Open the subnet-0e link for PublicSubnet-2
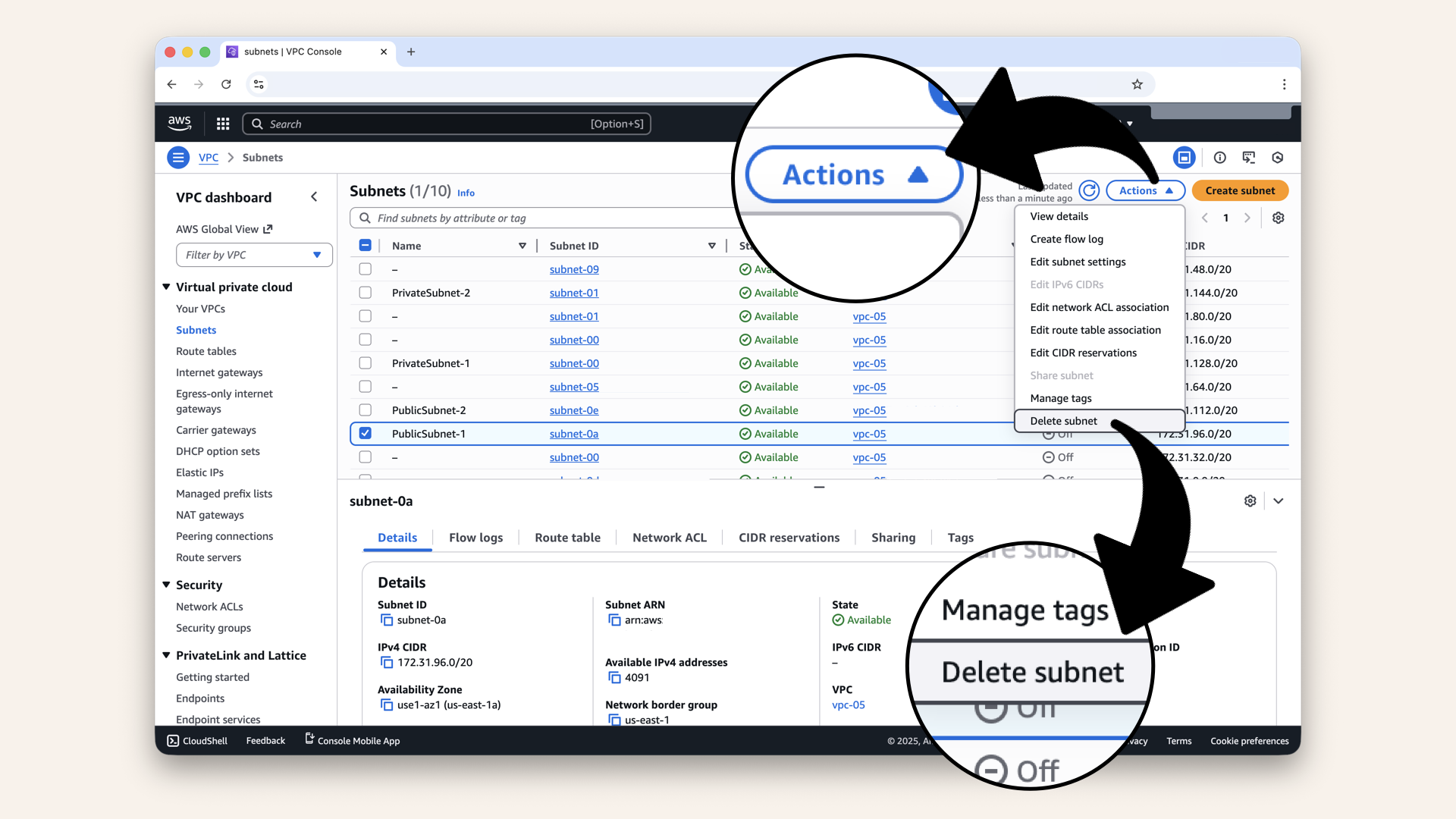 [x=574, y=410]
